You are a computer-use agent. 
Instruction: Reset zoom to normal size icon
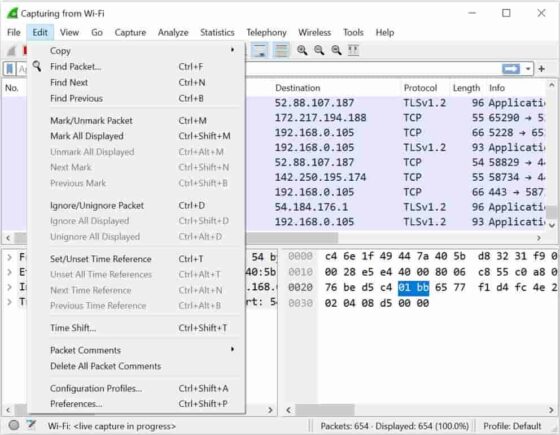336,50
